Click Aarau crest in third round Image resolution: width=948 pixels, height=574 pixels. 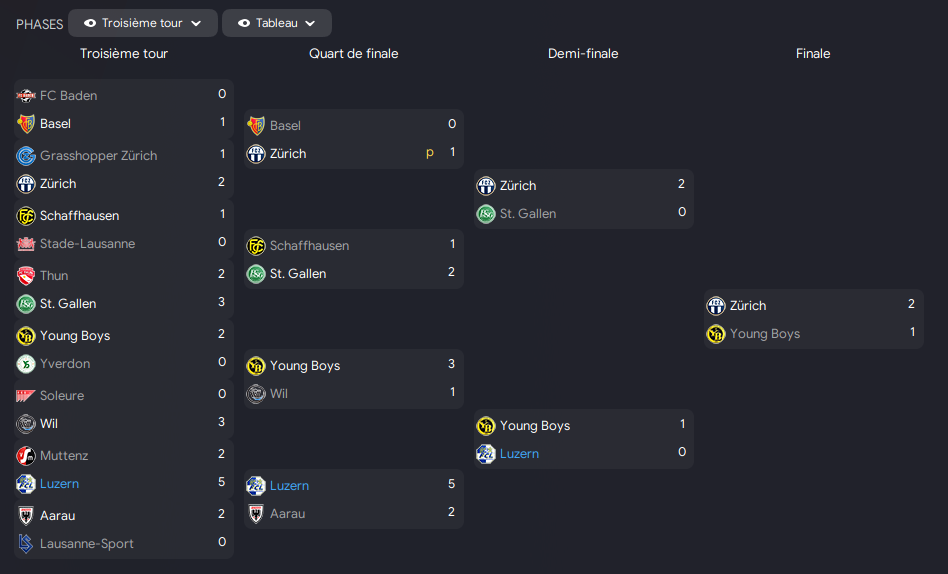(26, 516)
